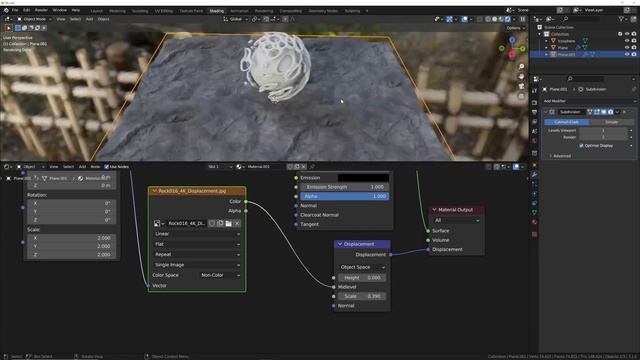Open Non-Color color space dropdown
The image size is (640, 360).
tap(219, 275)
